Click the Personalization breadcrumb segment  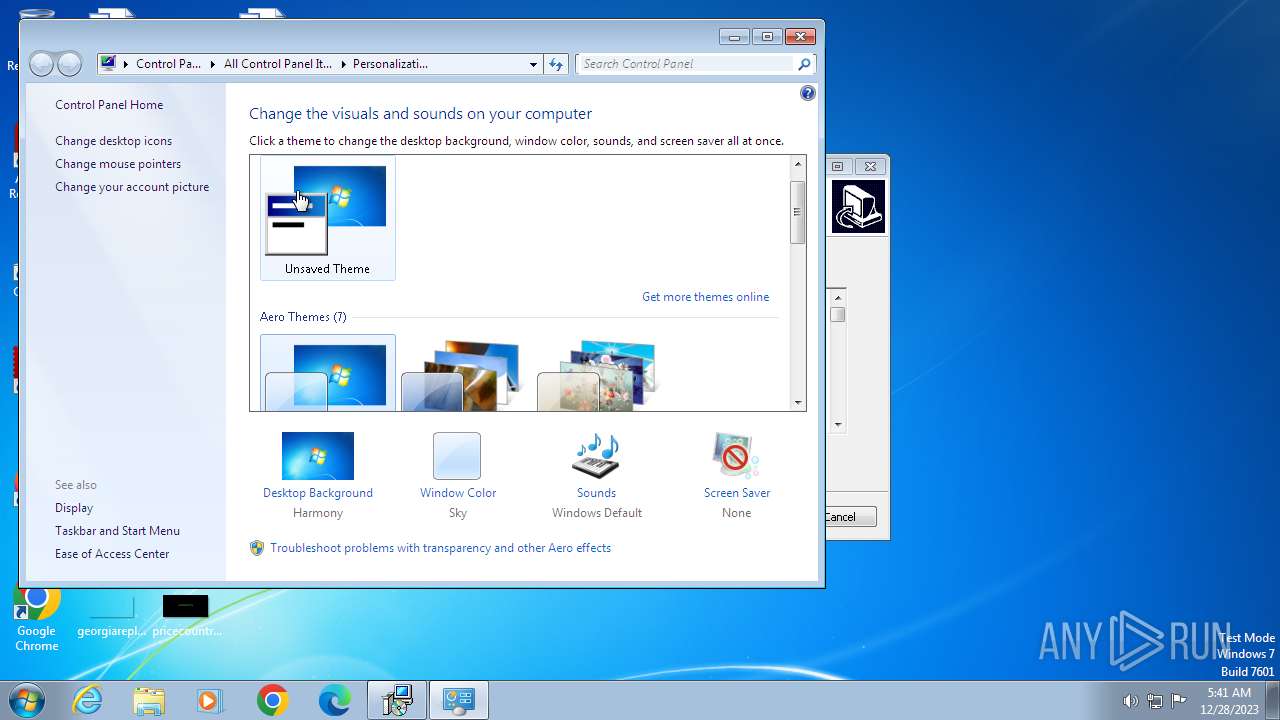tap(390, 64)
